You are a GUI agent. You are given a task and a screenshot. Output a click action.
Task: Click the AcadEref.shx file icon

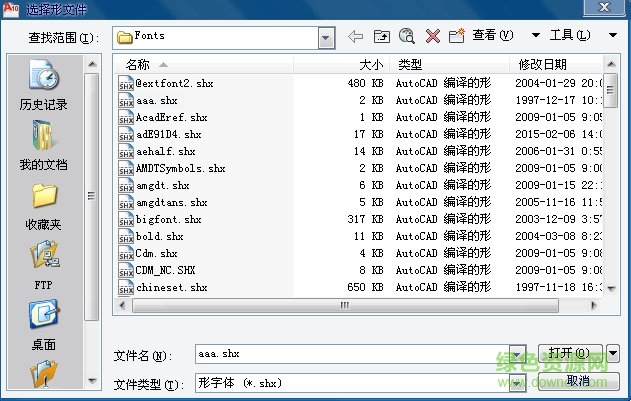126,117
